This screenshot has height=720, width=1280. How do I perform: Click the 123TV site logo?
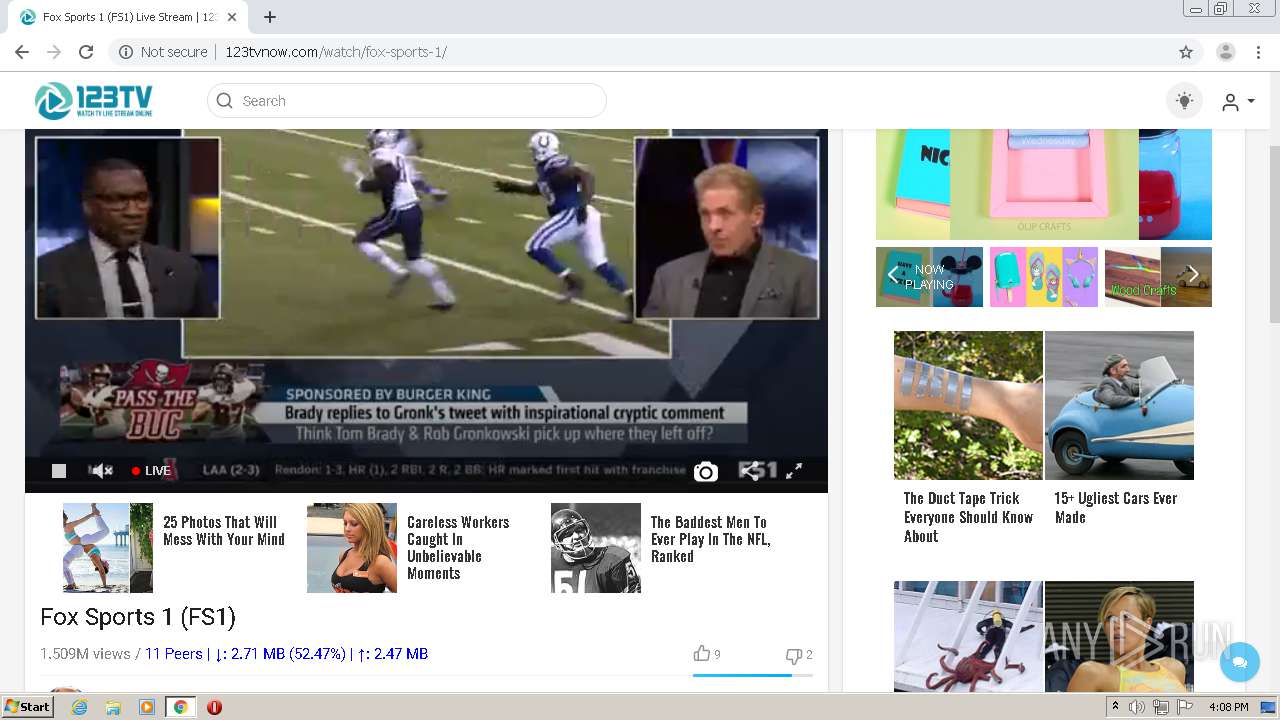pyautogui.click(x=94, y=101)
